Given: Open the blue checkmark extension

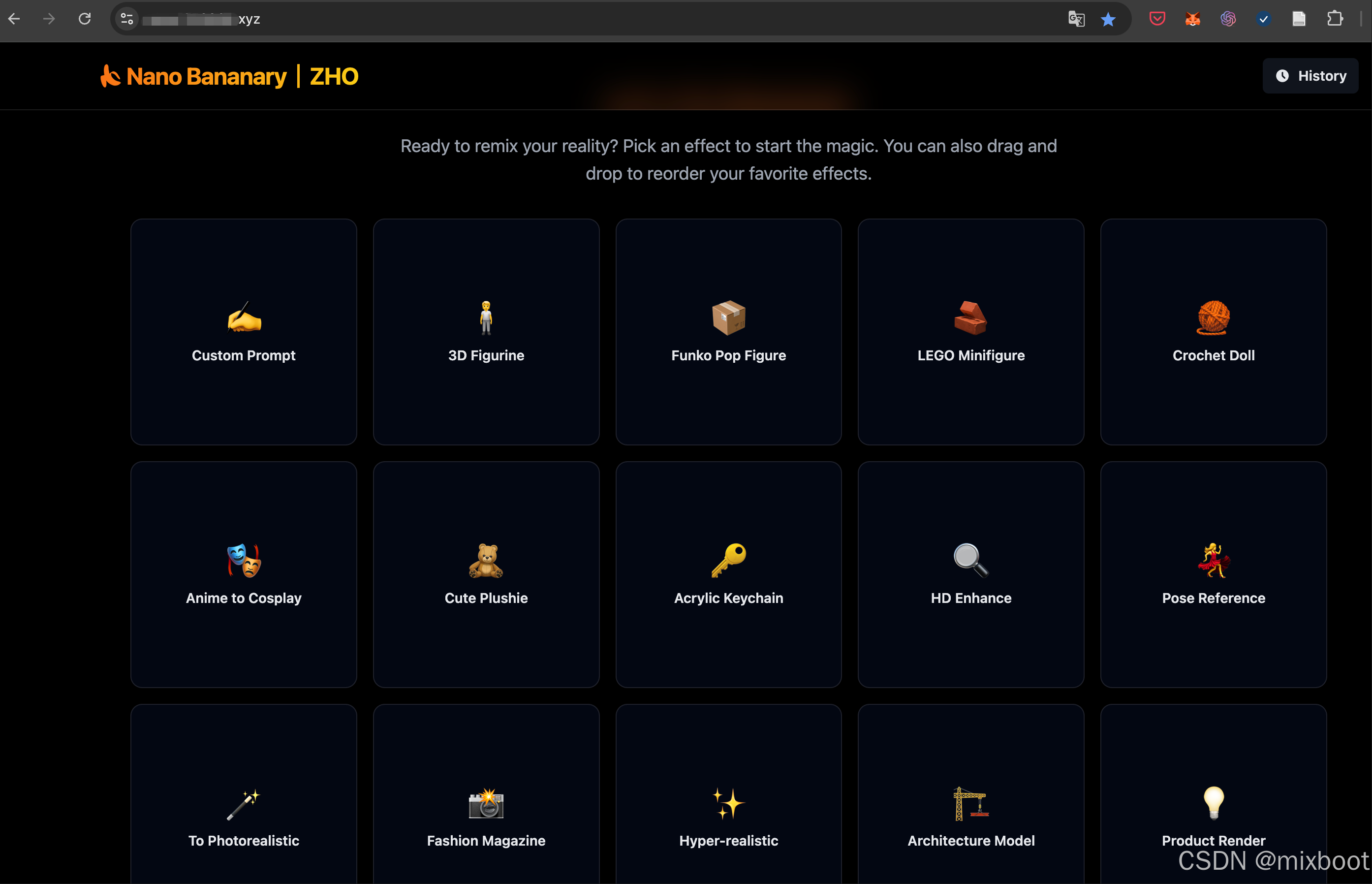Looking at the screenshot, I should pos(1264,19).
